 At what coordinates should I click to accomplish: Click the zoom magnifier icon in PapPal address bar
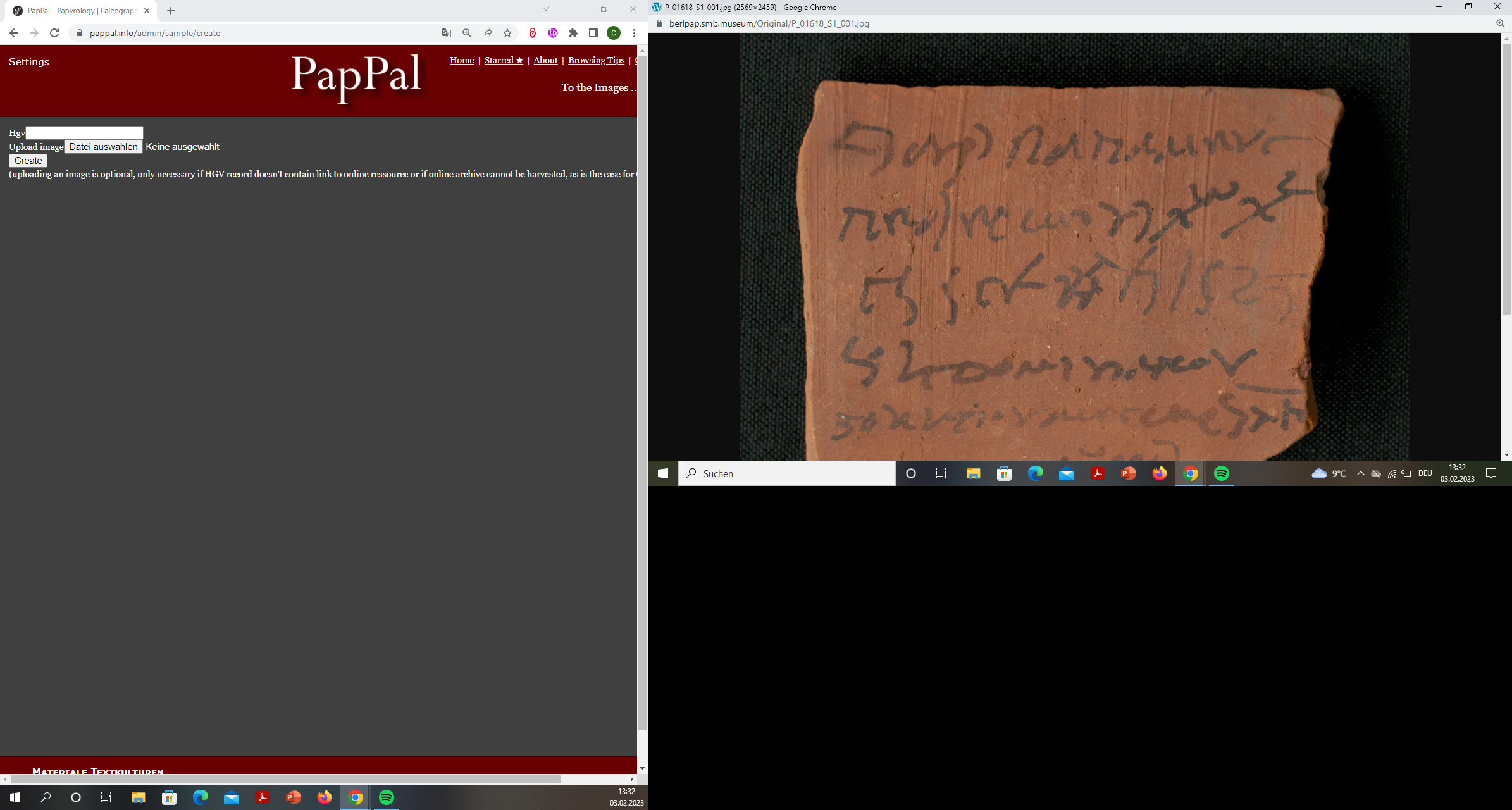coord(467,33)
